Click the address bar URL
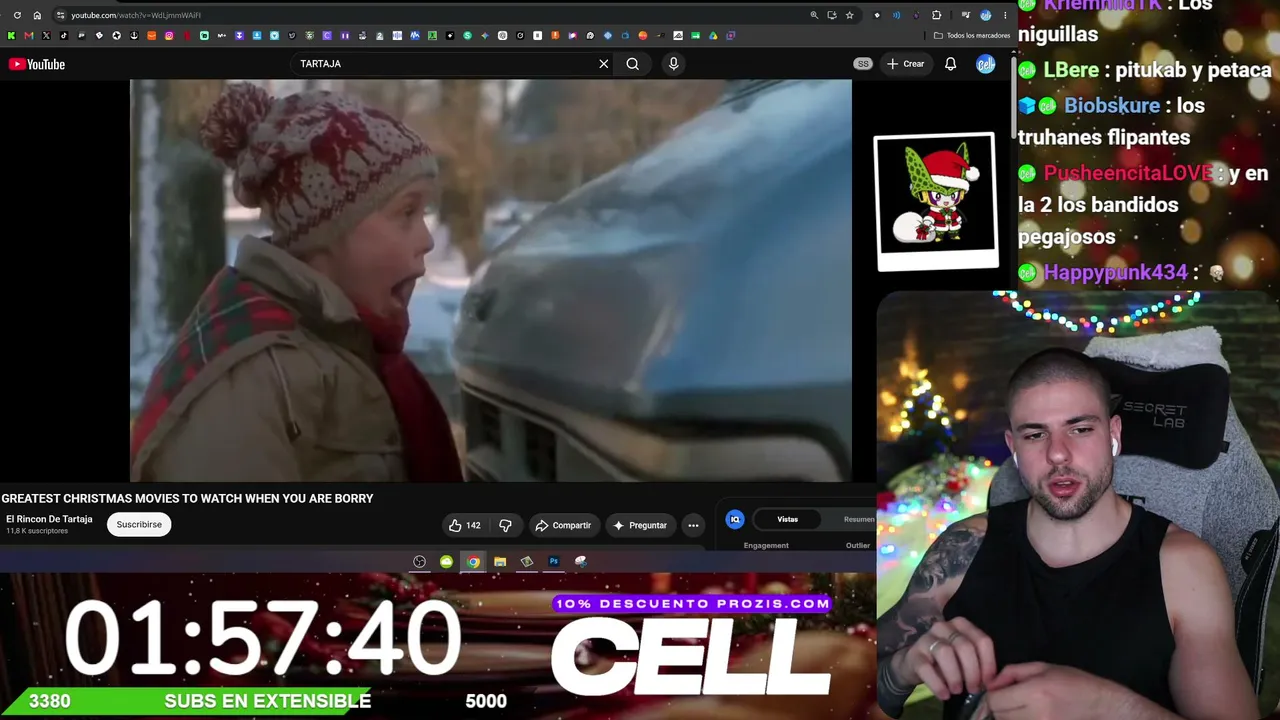This screenshot has width=1280, height=720. [136, 15]
